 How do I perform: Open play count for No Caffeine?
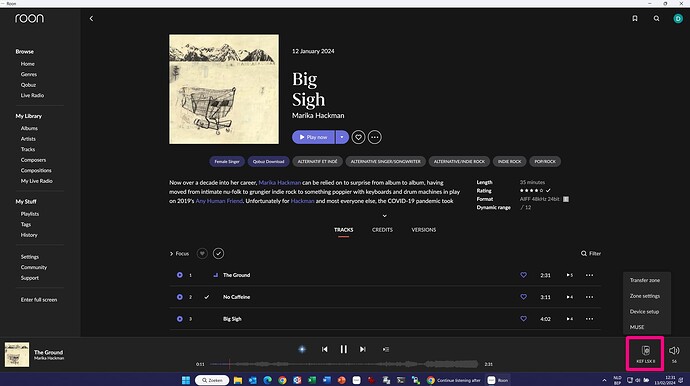(569, 297)
